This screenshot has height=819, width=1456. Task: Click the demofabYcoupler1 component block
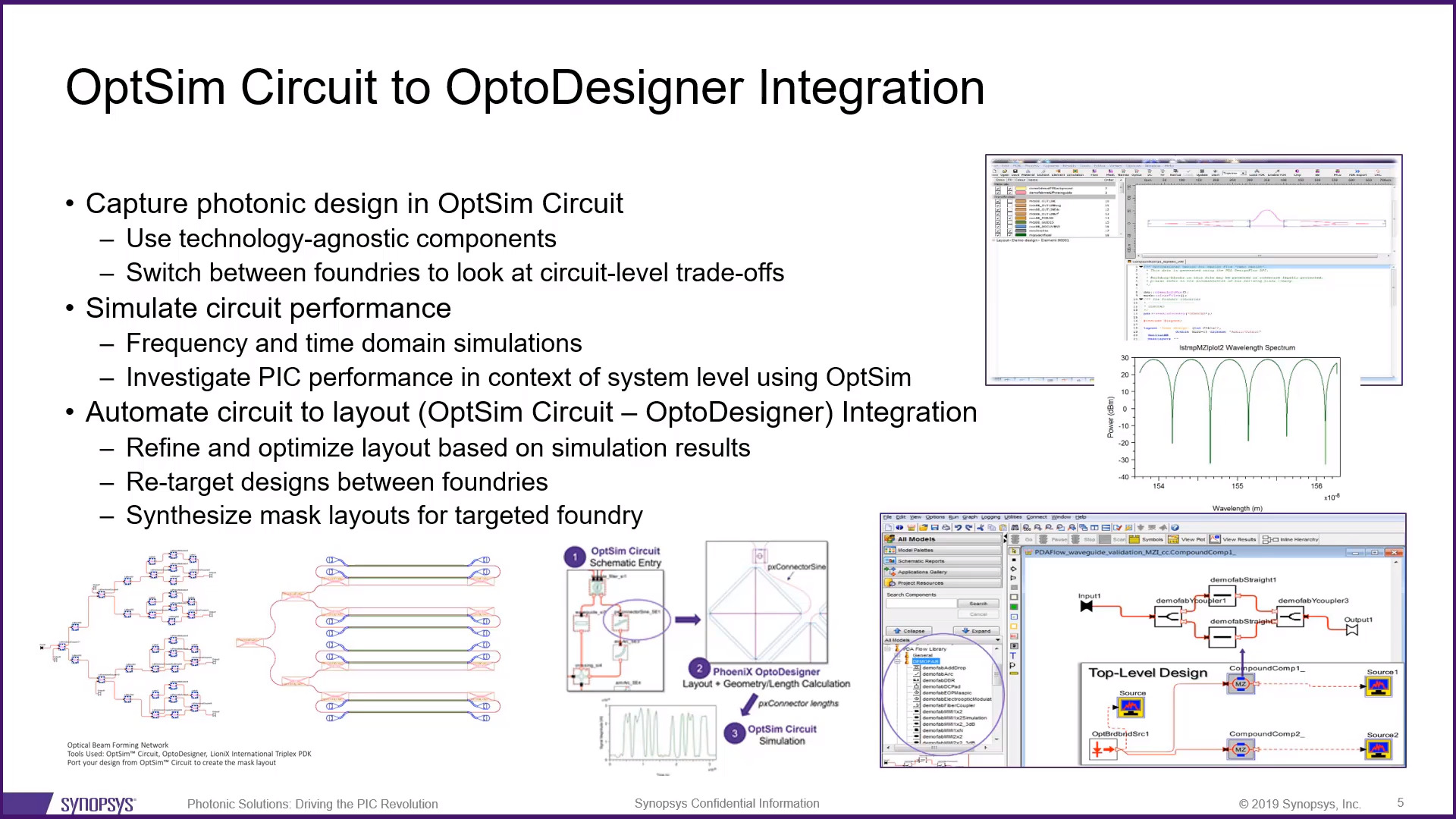point(1168,617)
